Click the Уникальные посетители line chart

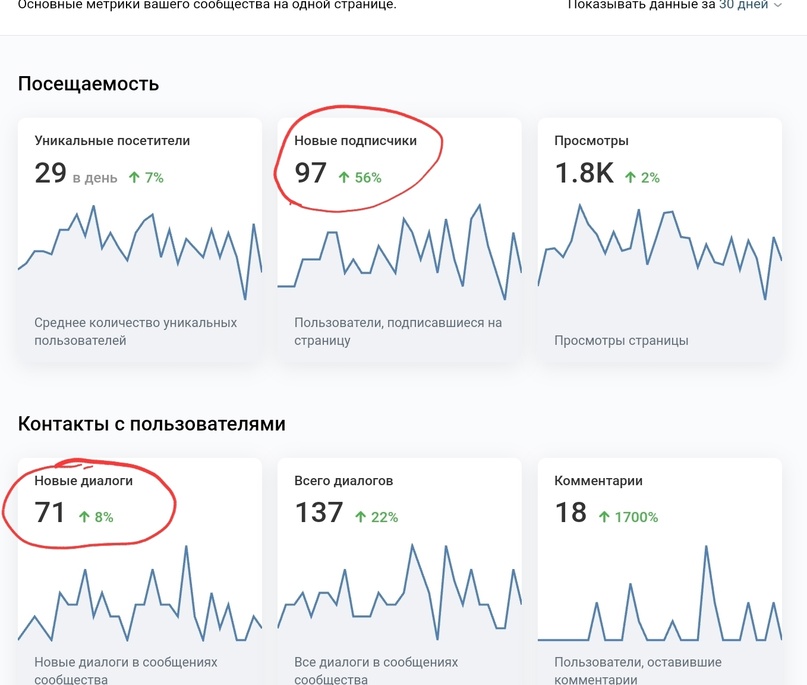click(x=140, y=250)
